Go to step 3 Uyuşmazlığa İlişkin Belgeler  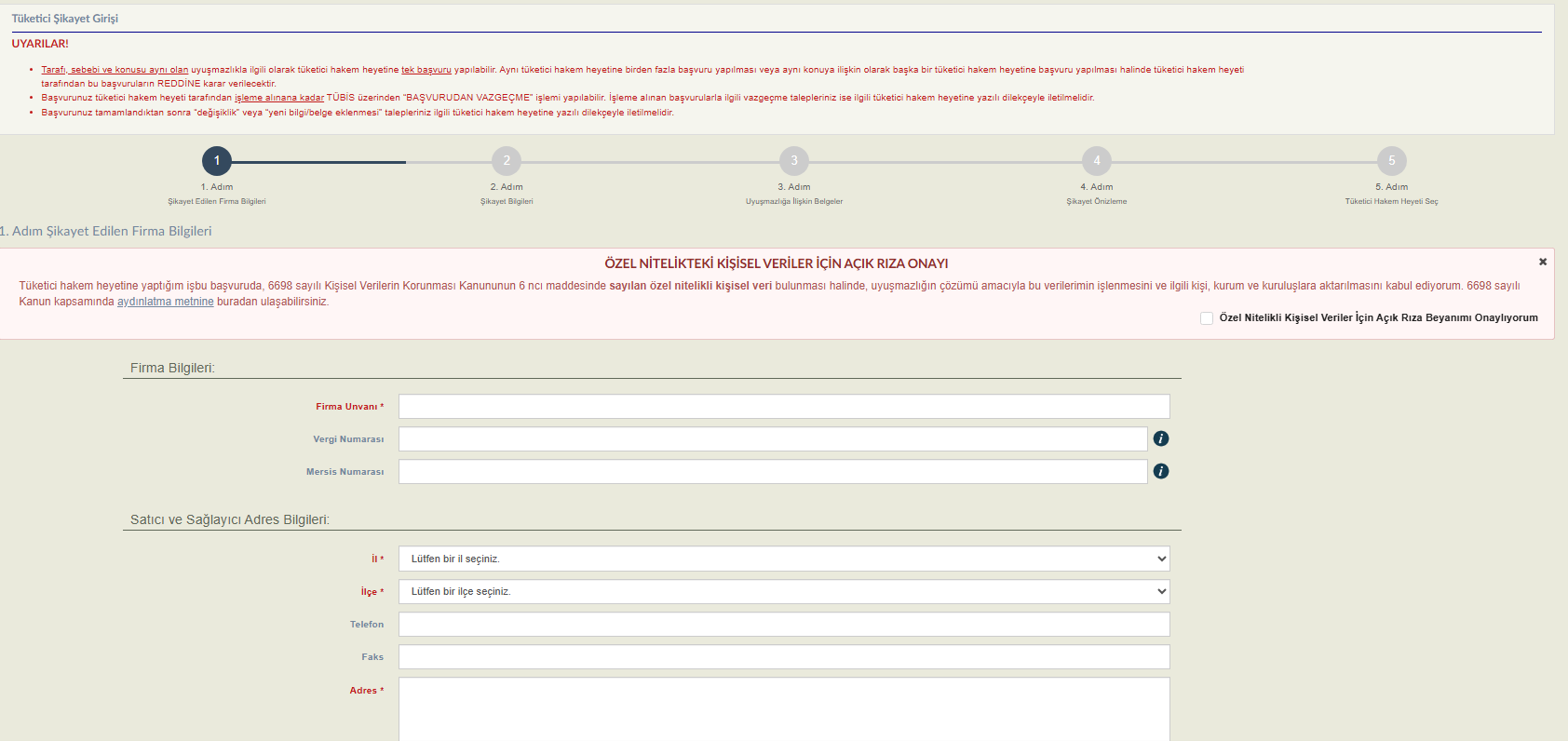[794, 161]
